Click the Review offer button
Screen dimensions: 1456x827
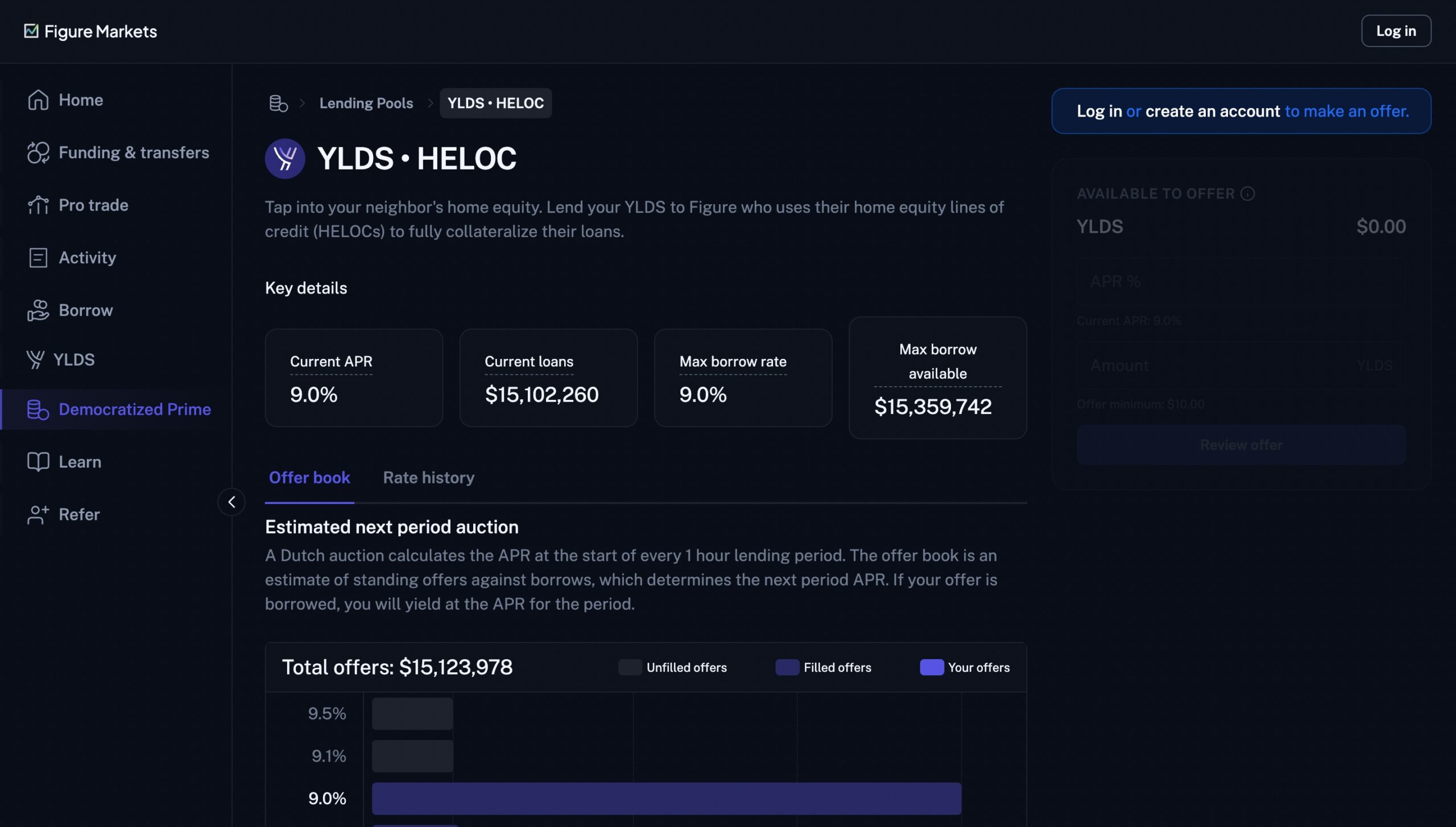tap(1241, 445)
